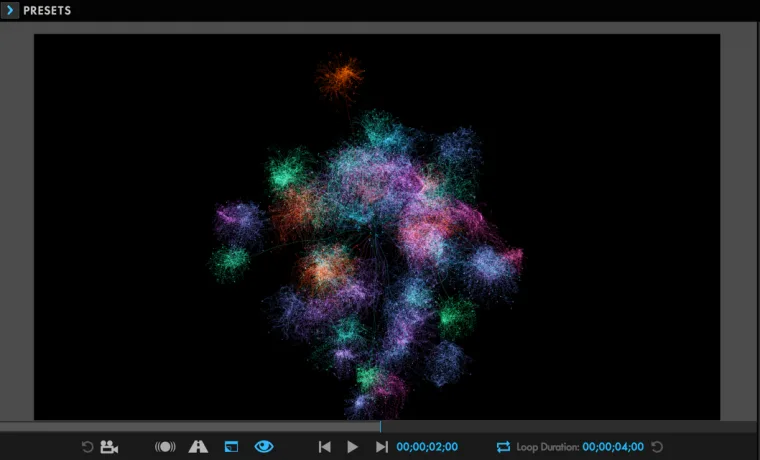Toggle the road-shaped perspective grid icon

[x=198, y=446]
